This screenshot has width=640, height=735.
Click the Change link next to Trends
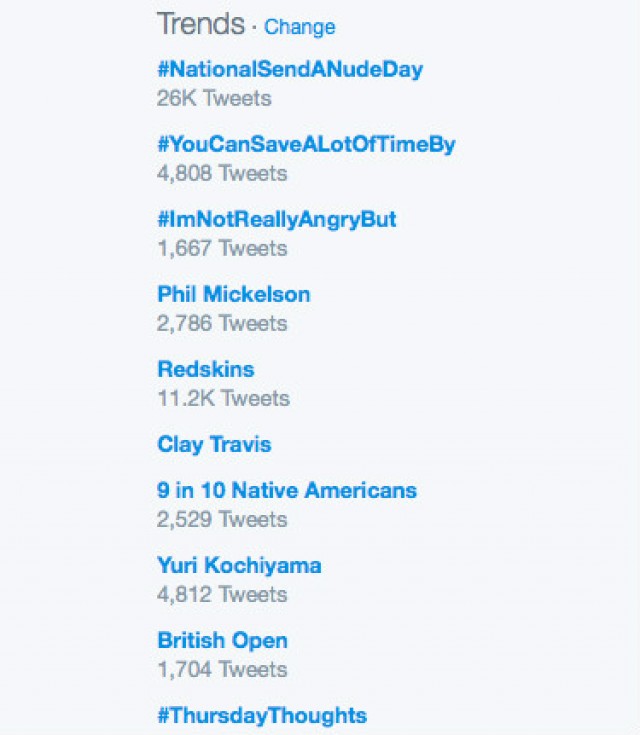click(x=299, y=27)
